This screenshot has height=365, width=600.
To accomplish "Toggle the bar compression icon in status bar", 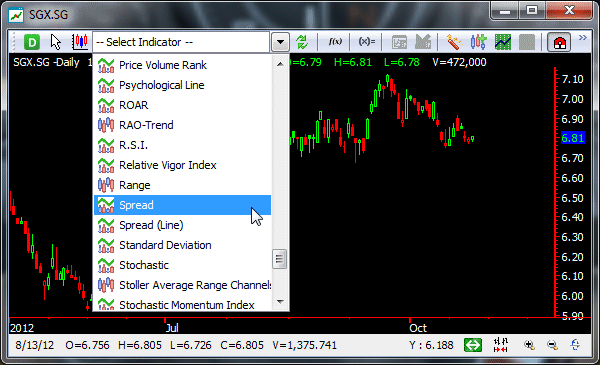I will click(x=501, y=345).
